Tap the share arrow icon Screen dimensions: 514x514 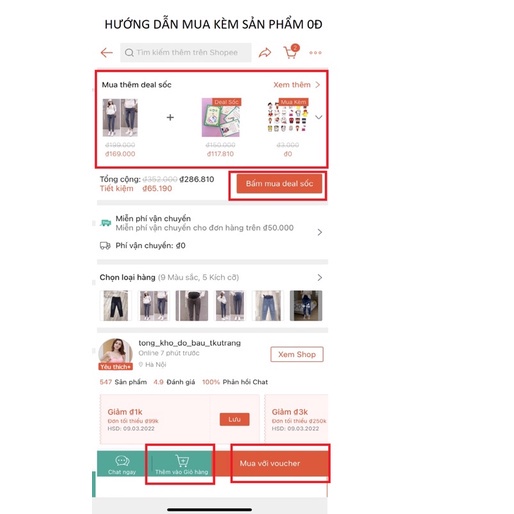click(x=265, y=52)
